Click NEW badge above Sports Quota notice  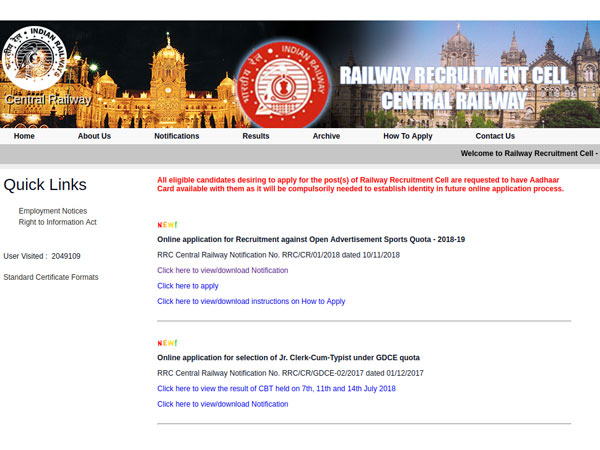pos(167,225)
